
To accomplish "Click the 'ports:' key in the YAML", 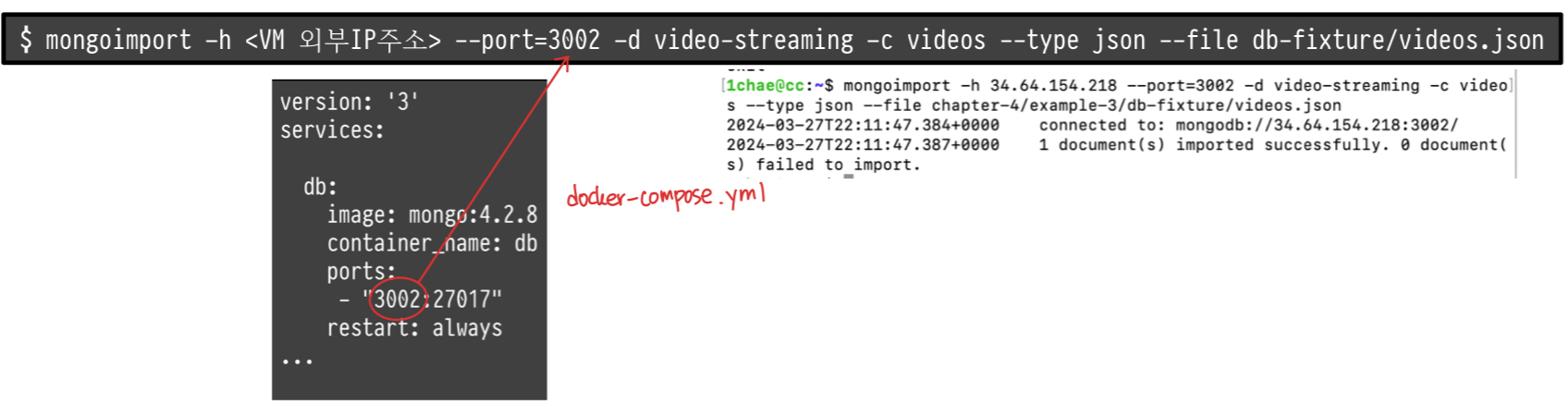I will (x=361, y=272).
